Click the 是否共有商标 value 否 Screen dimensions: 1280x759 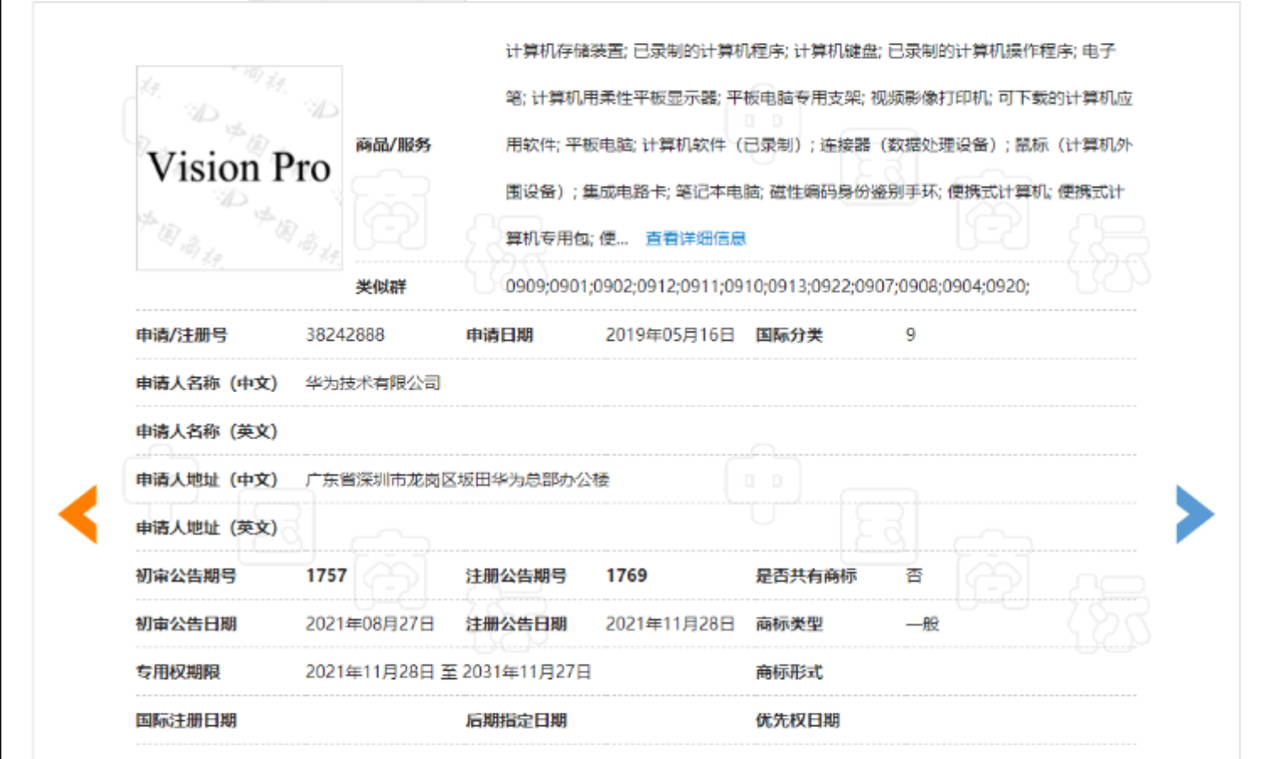pyautogui.click(x=914, y=575)
